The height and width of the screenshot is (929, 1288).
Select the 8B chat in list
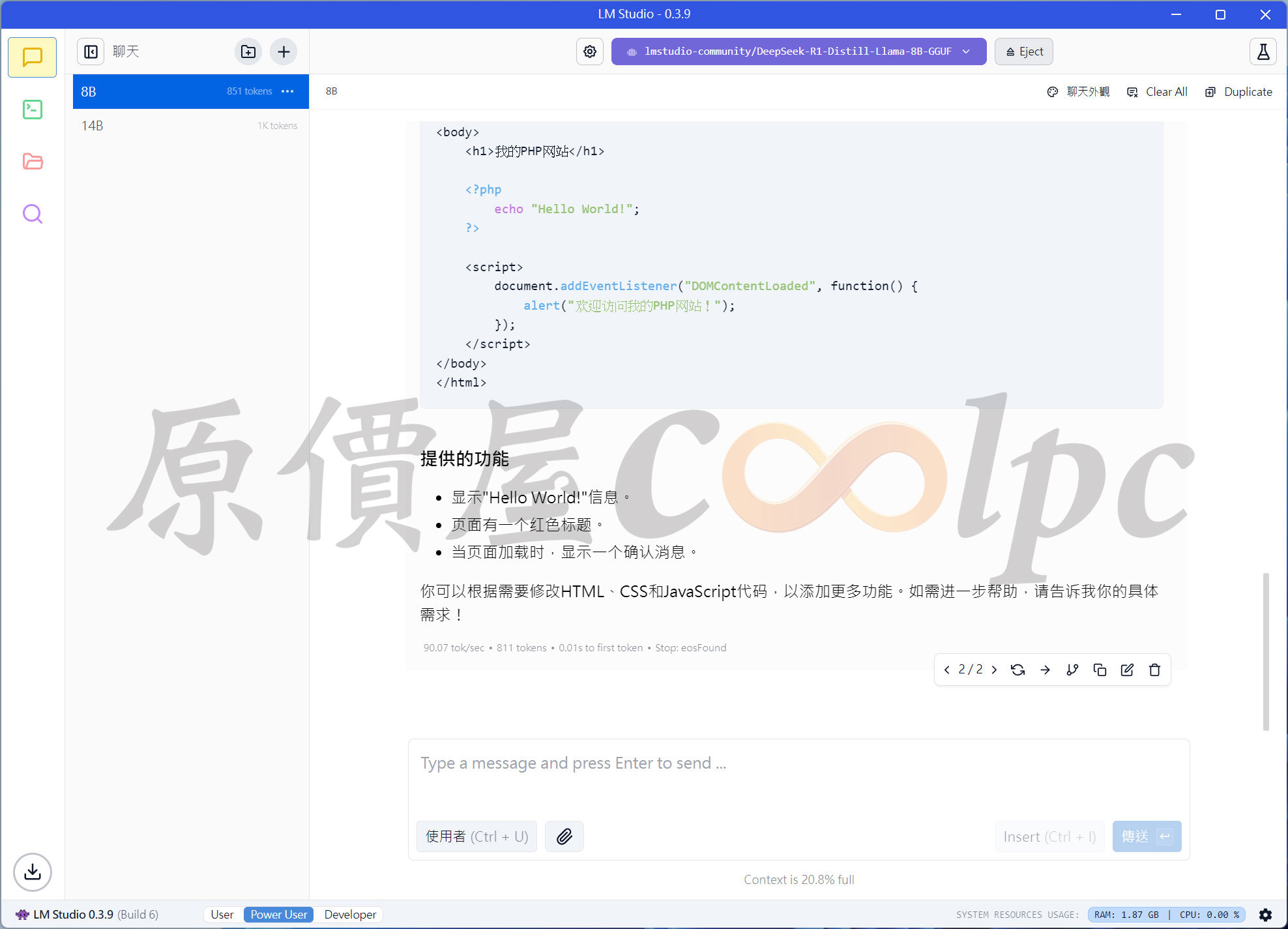pos(190,91)
